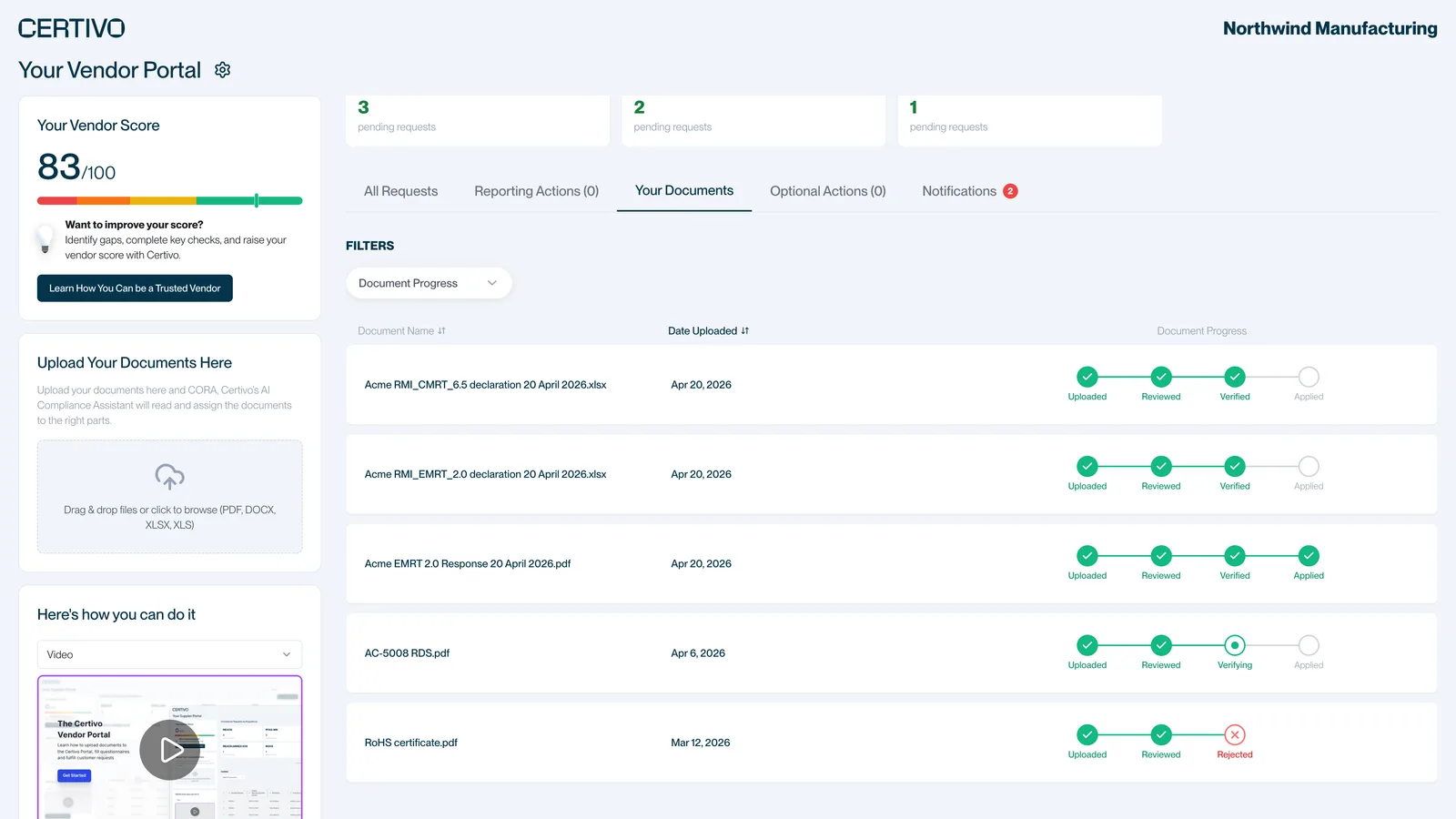Click the Apr 6, 2026 upload date
The image size is (1456, 819).
(x=698, y=653)
